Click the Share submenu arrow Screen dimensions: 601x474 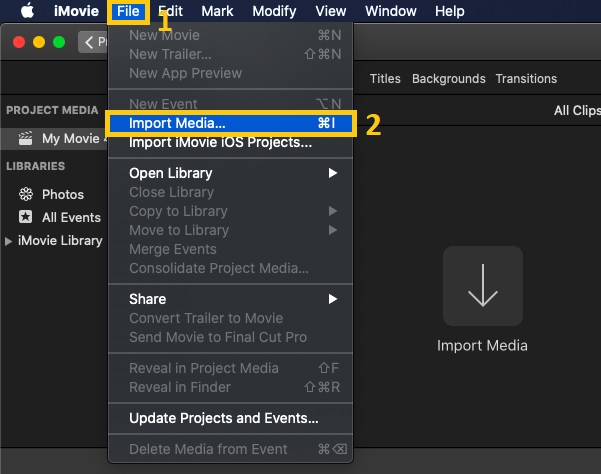[x=333, y=299]
